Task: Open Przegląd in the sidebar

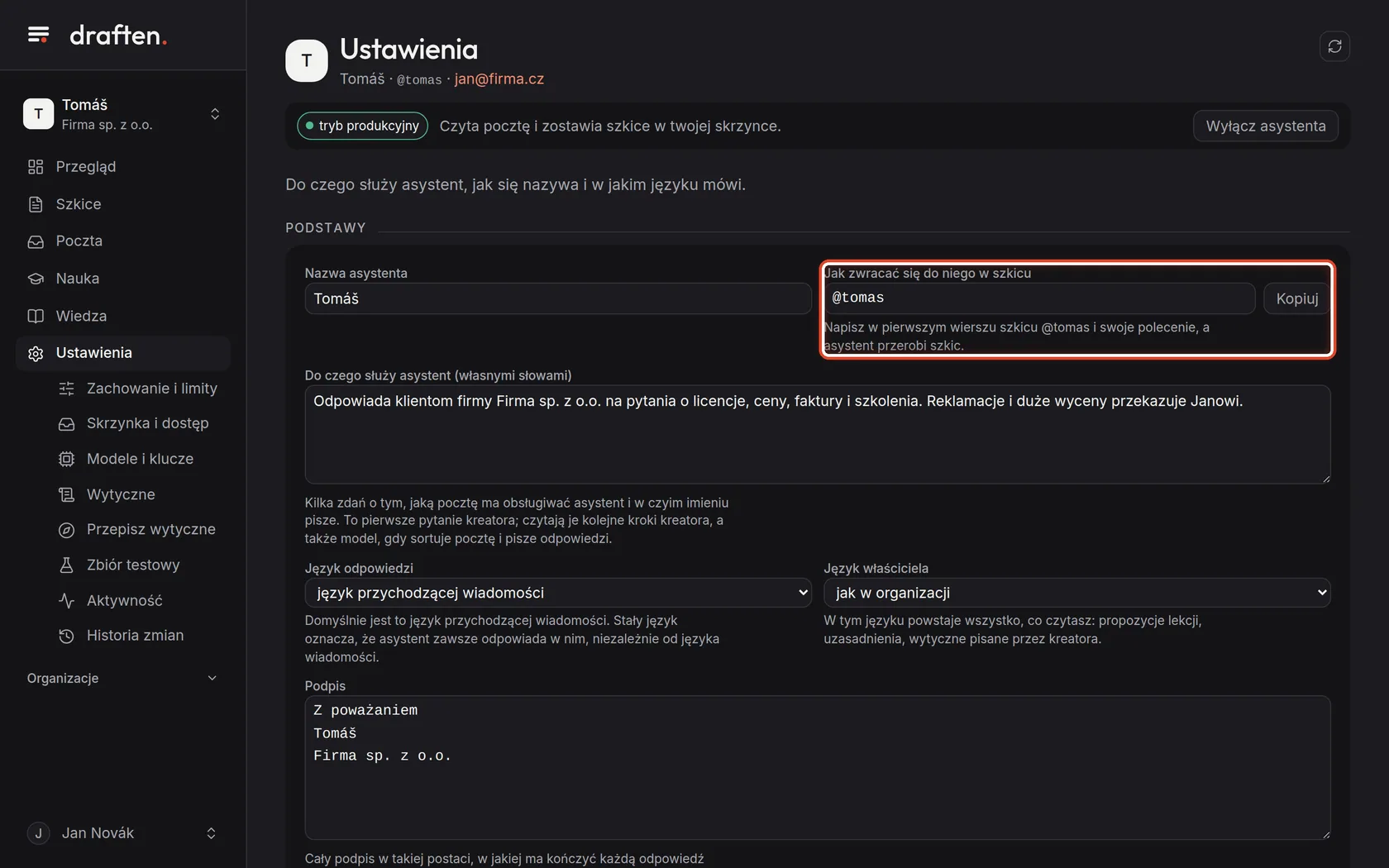Action: click(122, 167)
